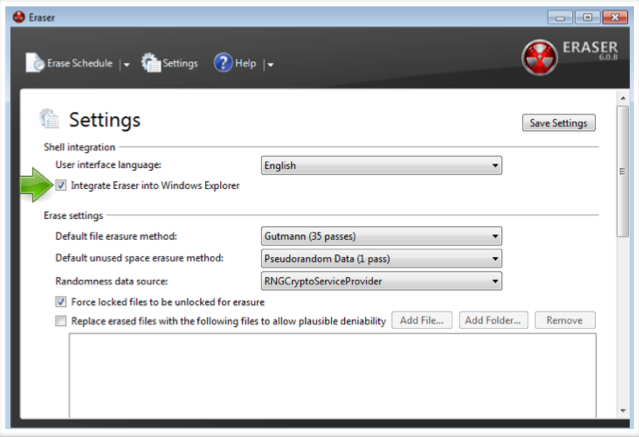This screenshot has width=639, height=437.
Task: Expand the Help dropdown arrow
Action: [270, 64]
